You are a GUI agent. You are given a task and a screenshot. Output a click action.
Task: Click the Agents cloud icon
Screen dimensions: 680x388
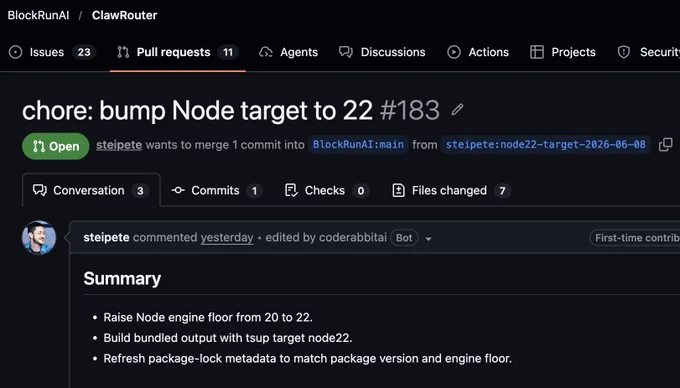265,52
